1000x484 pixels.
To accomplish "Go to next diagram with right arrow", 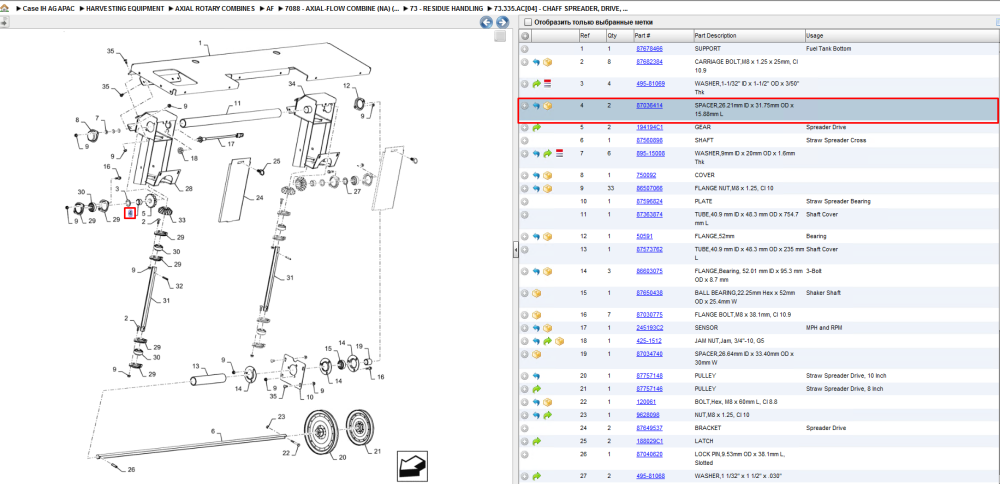I will pos(502,22).
